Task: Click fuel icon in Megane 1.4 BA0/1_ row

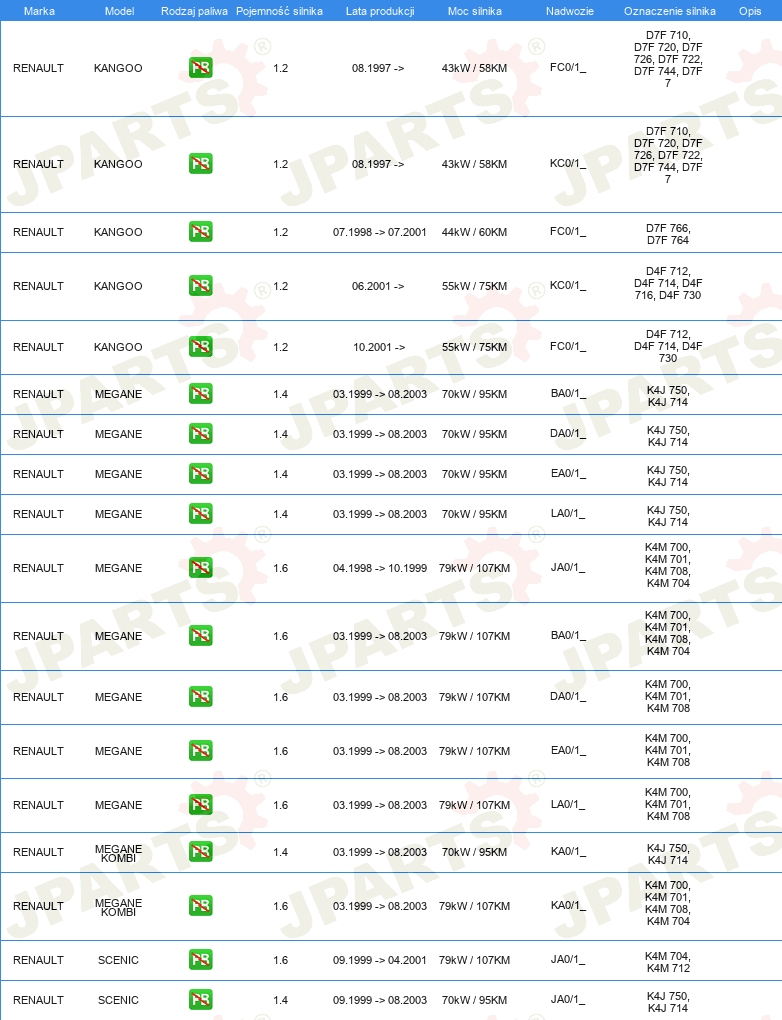Action: pyautogui.click(x=200, y=394)
